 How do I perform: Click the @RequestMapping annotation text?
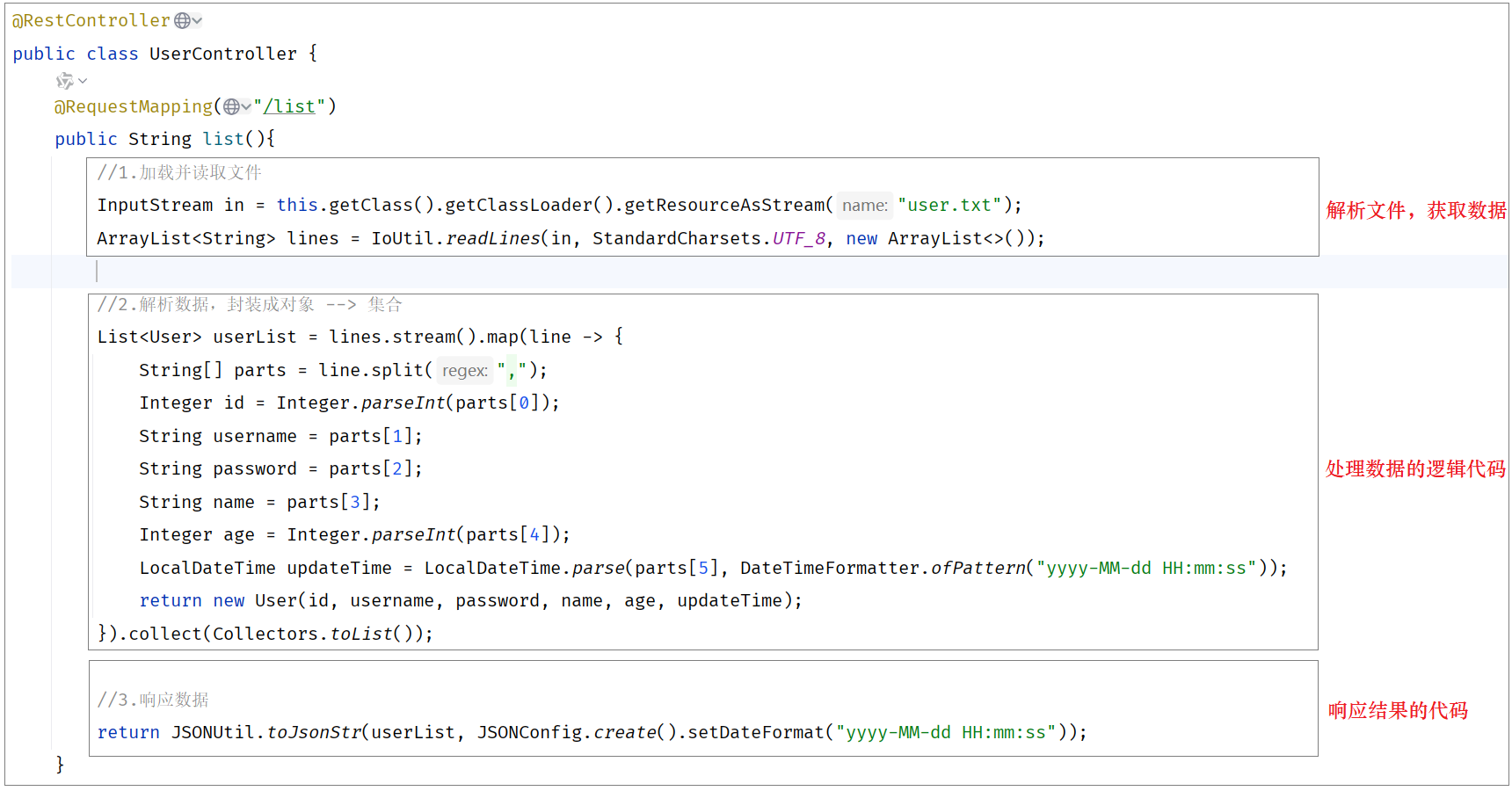pos(134,106)
